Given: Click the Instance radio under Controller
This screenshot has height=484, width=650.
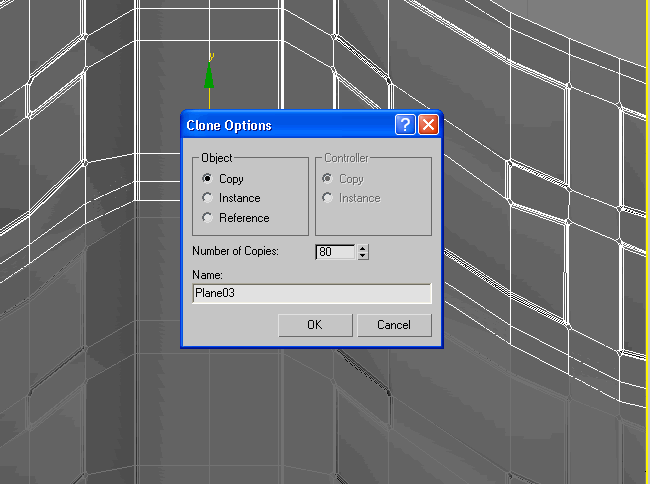Looking at the screenshot, I should click(x=326, y=198).
